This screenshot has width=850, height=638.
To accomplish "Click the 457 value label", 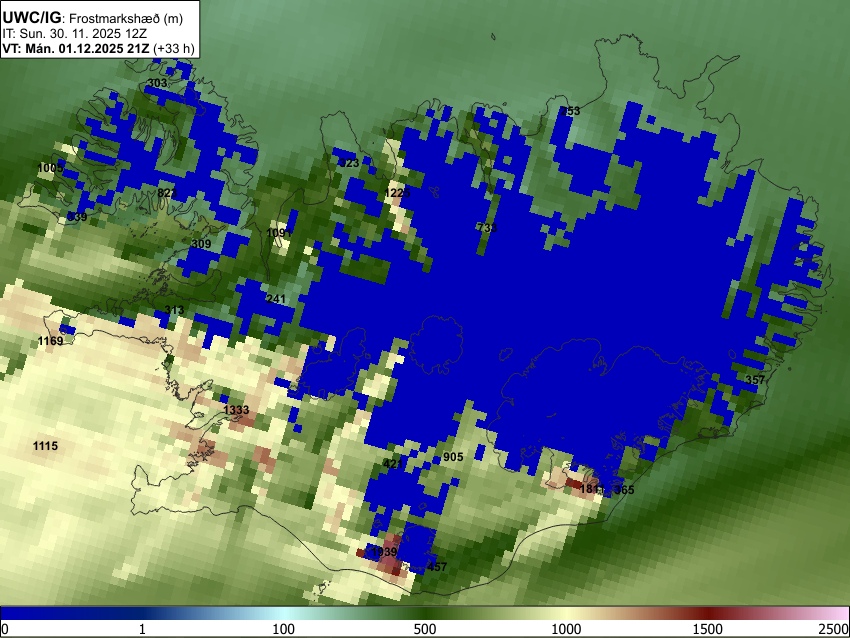I will pyautogui.click(x=437, y=567).
